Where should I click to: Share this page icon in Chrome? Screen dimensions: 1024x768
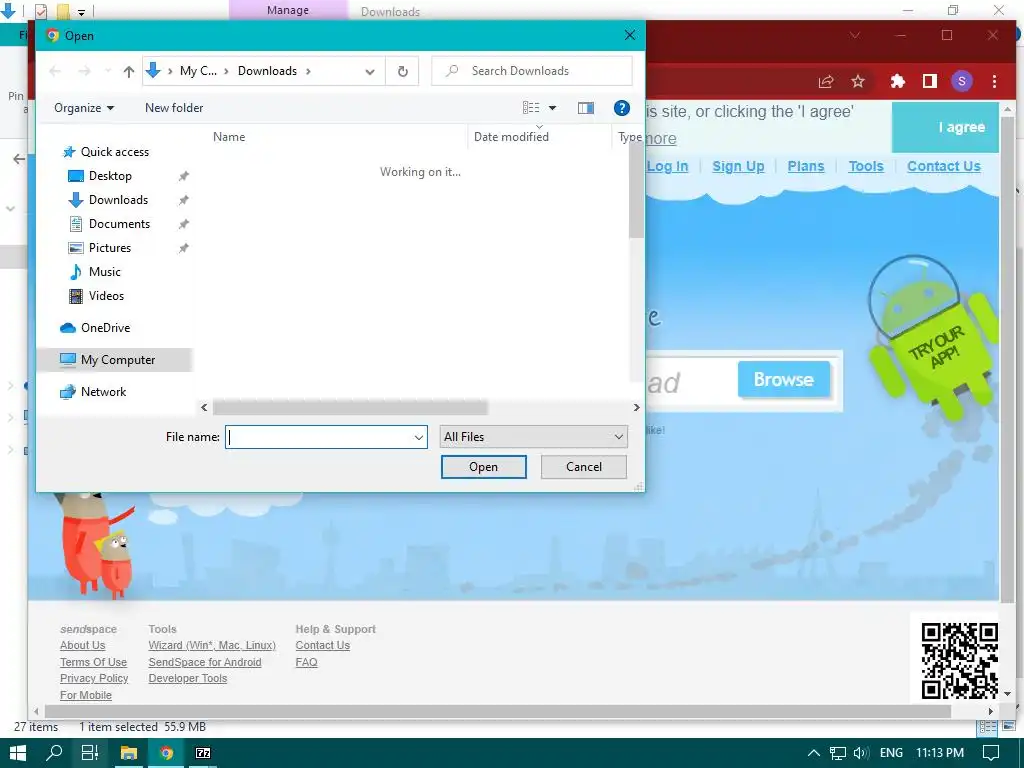click(x=826, y=81)
